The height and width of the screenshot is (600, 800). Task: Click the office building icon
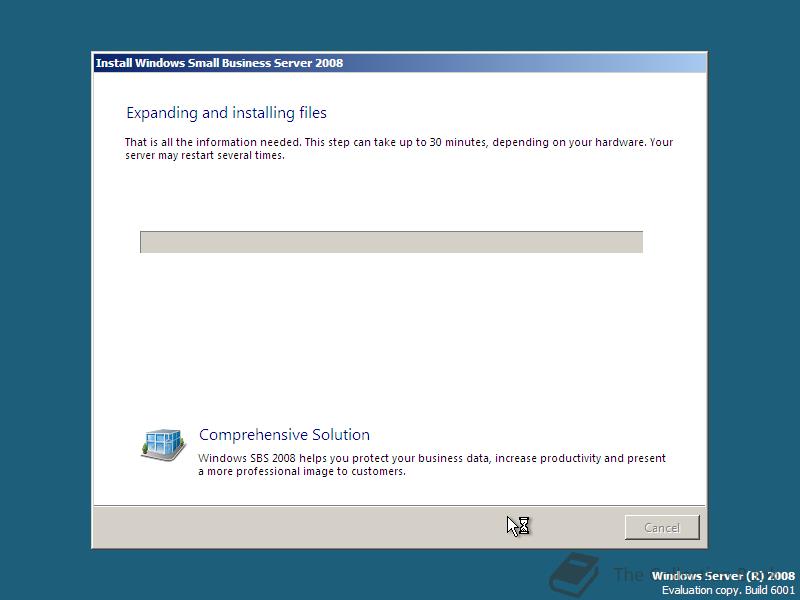[163, 444]
